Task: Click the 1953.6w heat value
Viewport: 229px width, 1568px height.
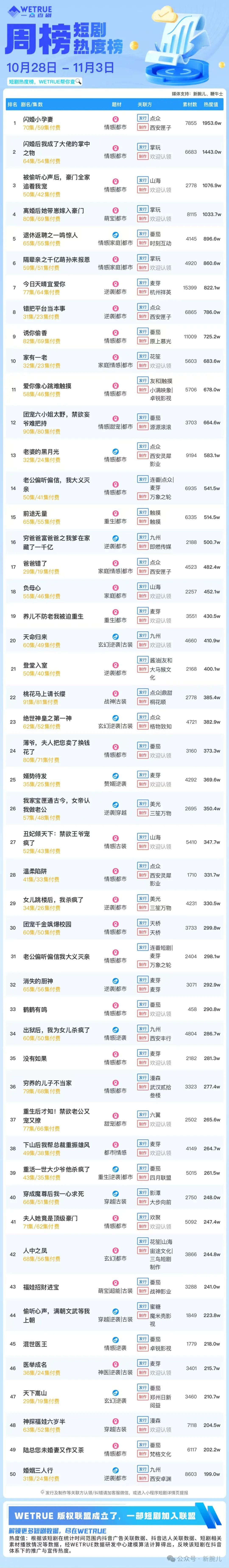Action: tap(211, 123)
